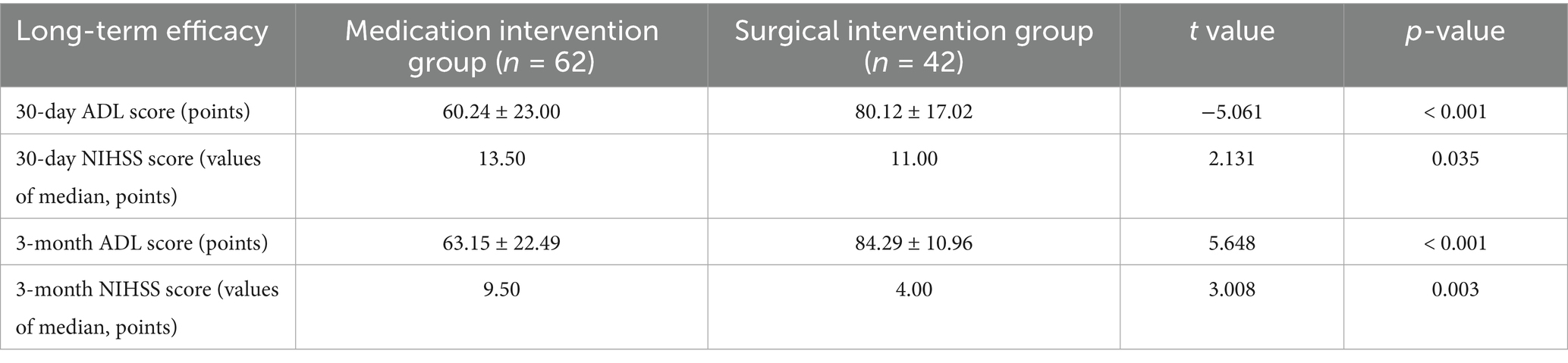The width and height of the screenshot is (1568, 363).
Task: Select the p-value cell 0.035
Action: (x=1455, y=159)
